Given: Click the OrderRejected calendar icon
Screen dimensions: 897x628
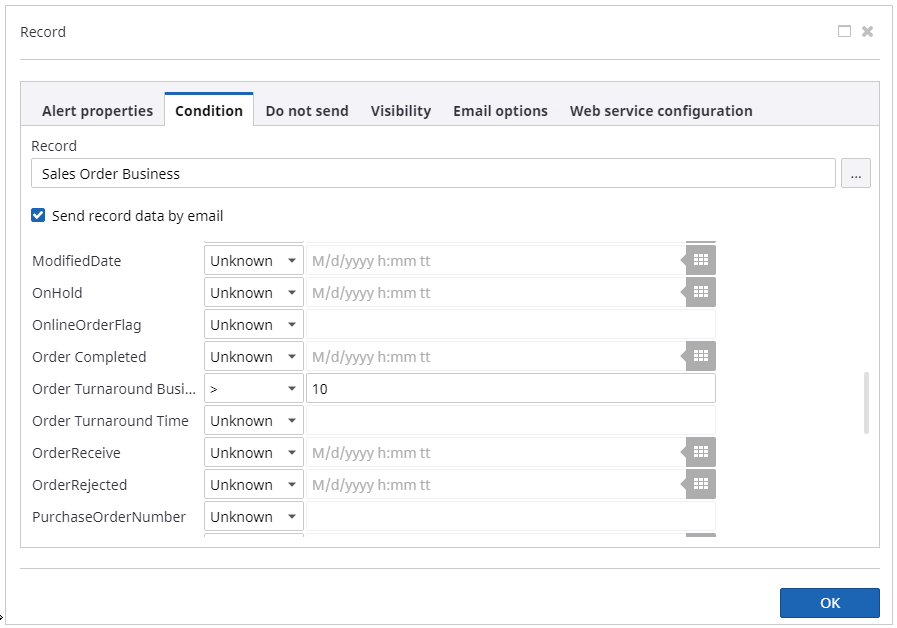Looking at the screenshot, I should (x=701, y=485).
